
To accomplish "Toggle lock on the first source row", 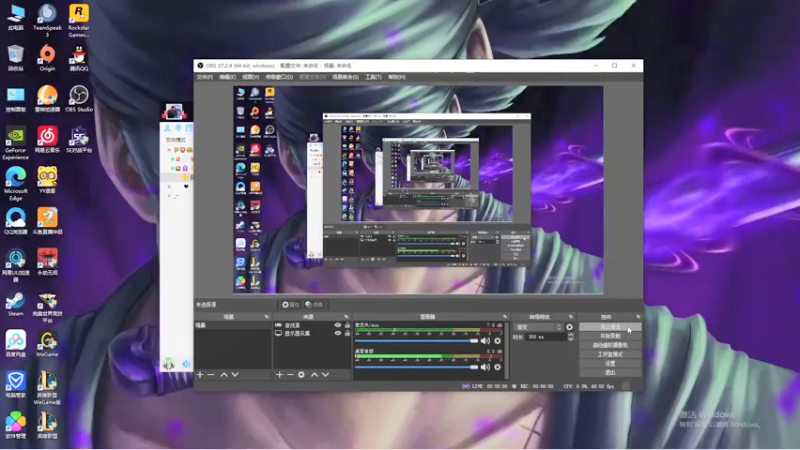I will pos(347,325).
